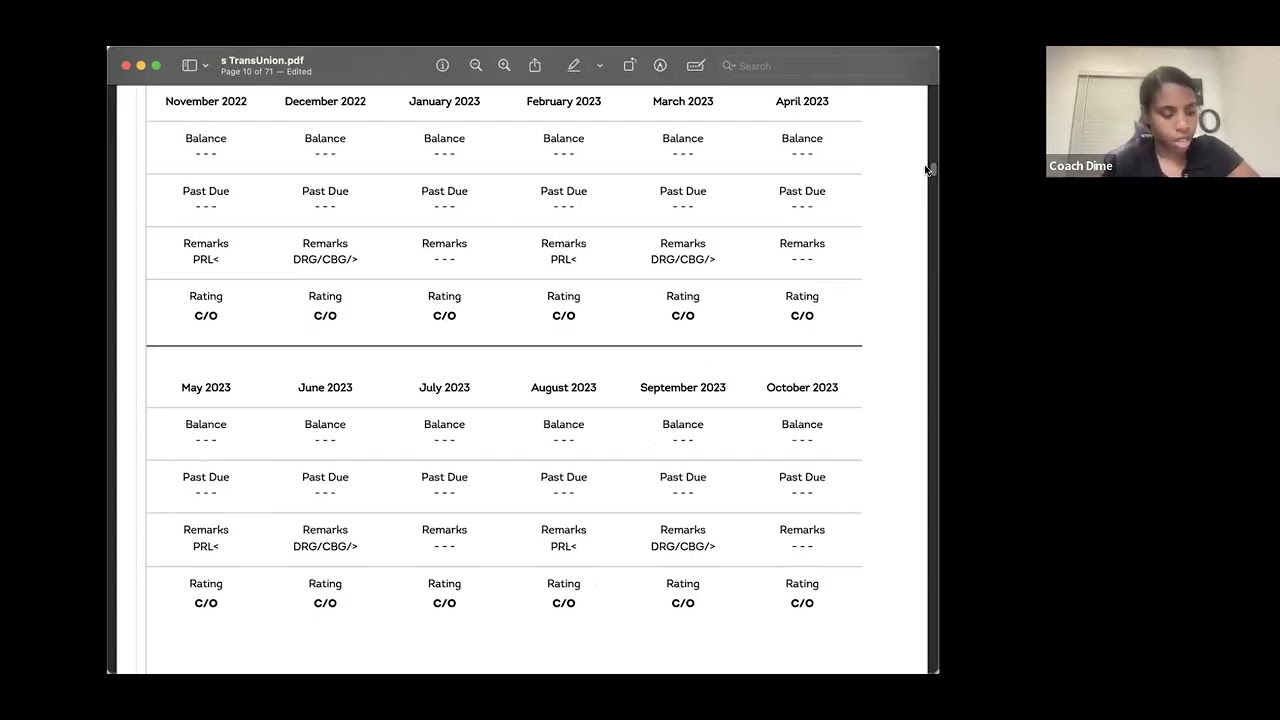Screen dimensions: 1280x720
Task: Click the 'C/O' rating under July 2023
Action: tap(444, 603)
